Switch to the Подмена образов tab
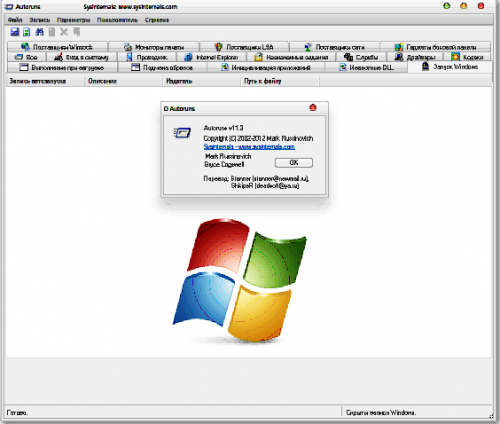 pyautogui.click(x=162, y=68)
